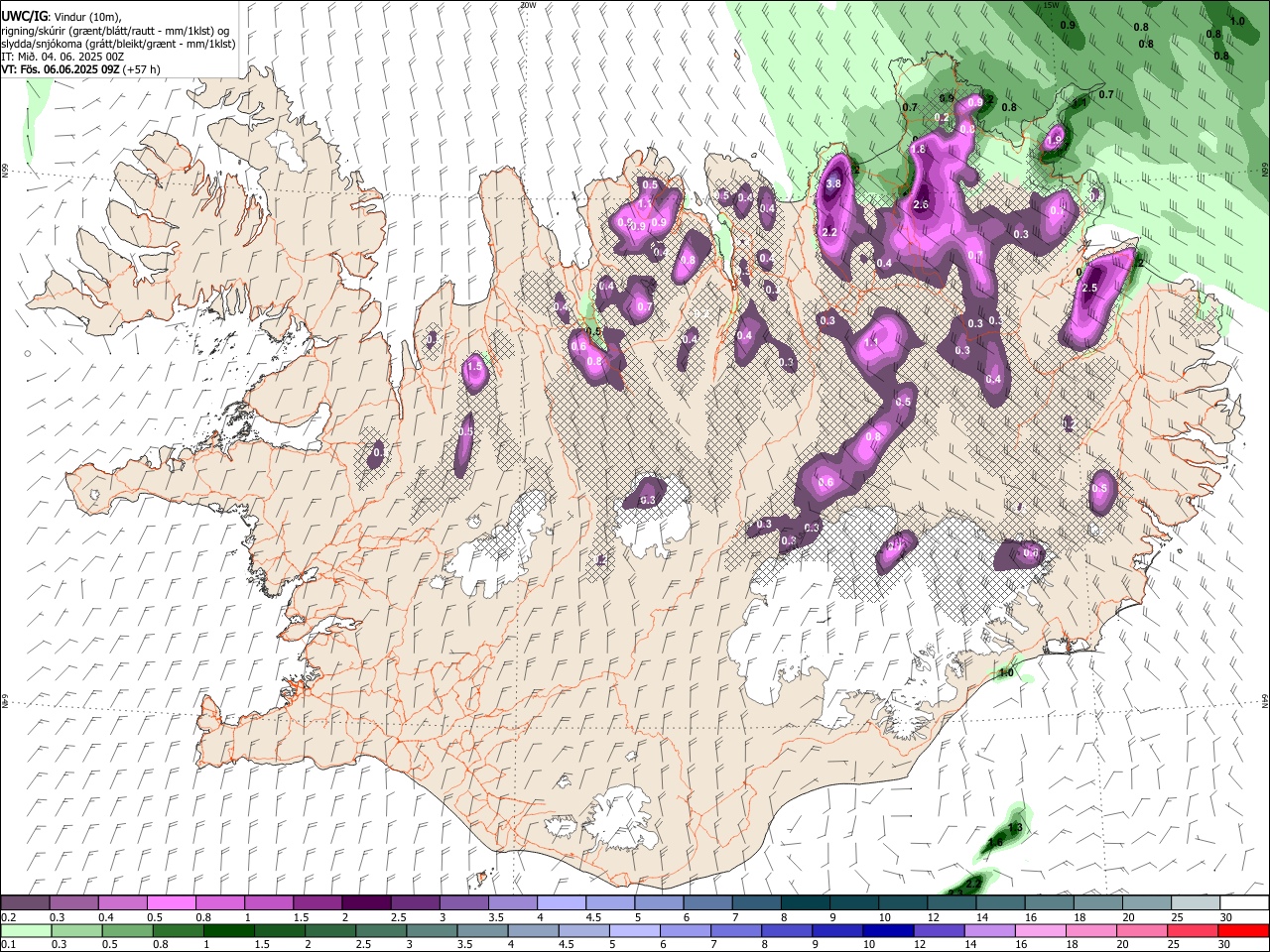Screen dimensions: 1270x952
Task: Click the darkest purple 2–2.5 snow legend swatch
Action: click(x=365, y=902)
